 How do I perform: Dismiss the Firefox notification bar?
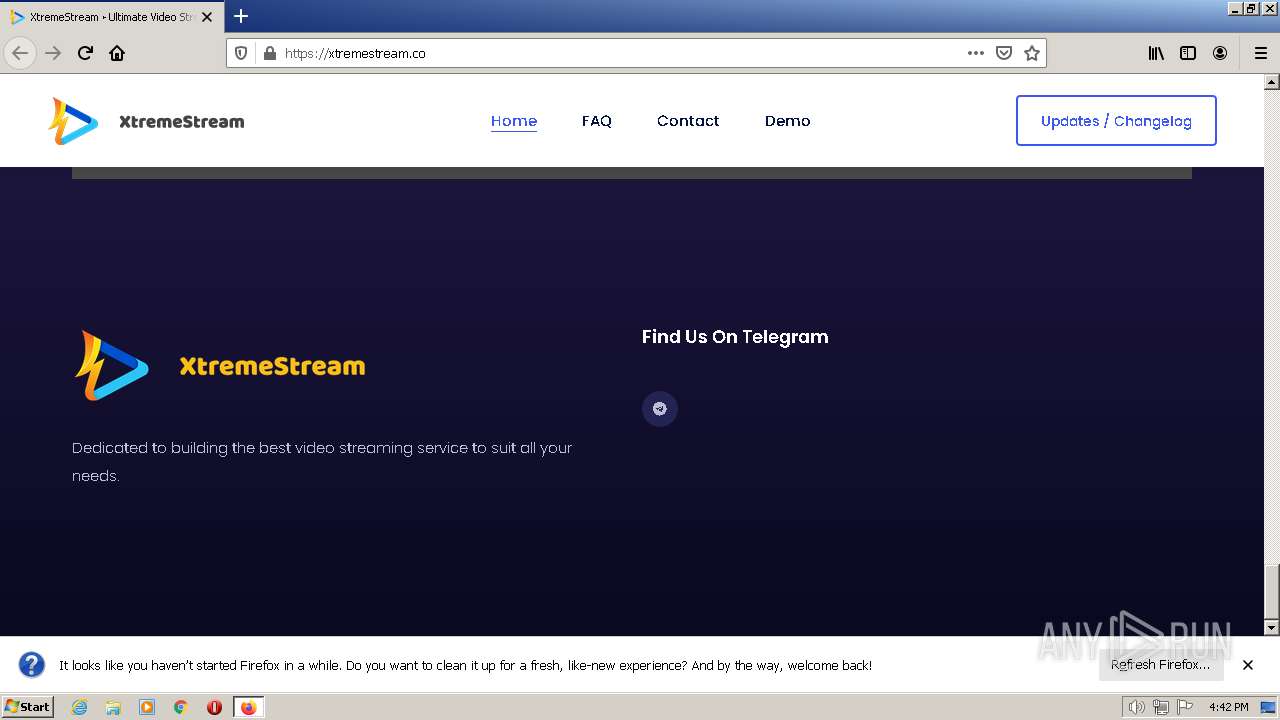[x=1248, y=665]
